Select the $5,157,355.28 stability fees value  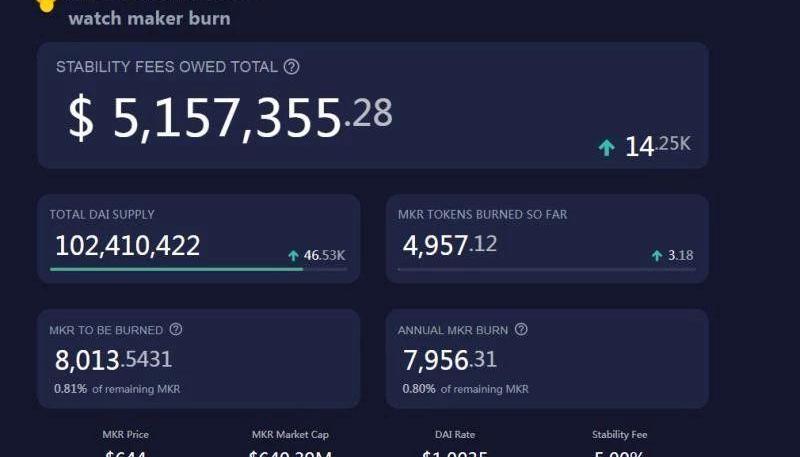[x=230, y=117]
